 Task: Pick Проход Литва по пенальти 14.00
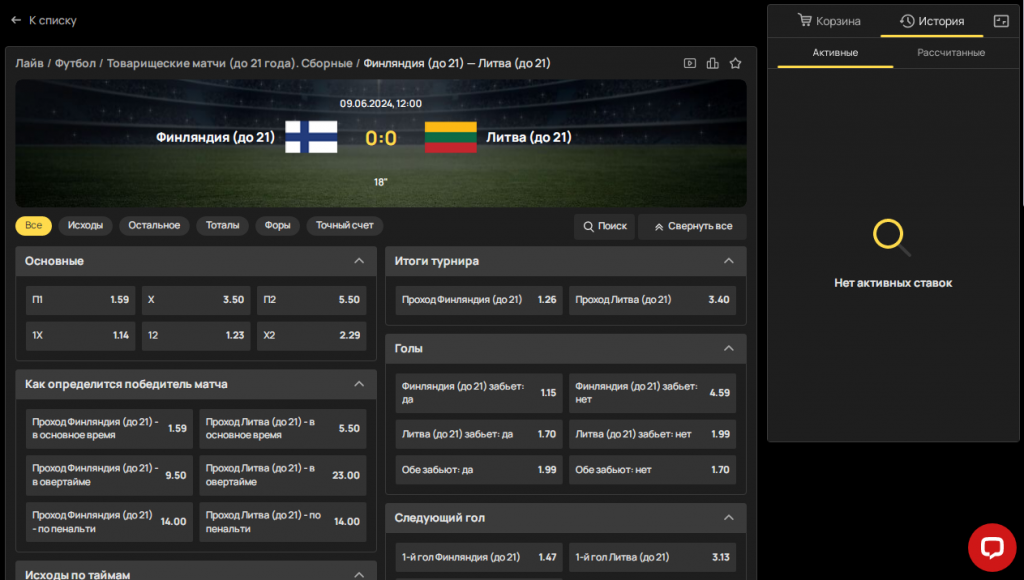point(283,522)
